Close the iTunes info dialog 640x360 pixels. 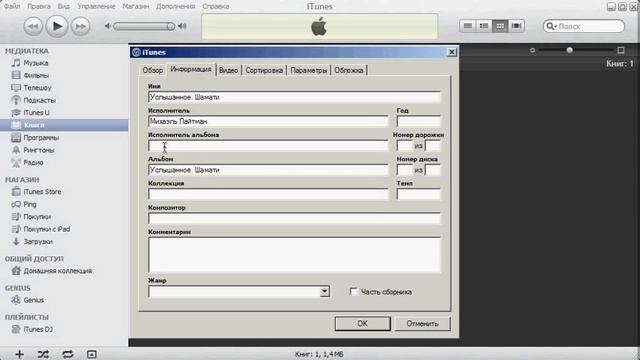click(x=451, y=52)
